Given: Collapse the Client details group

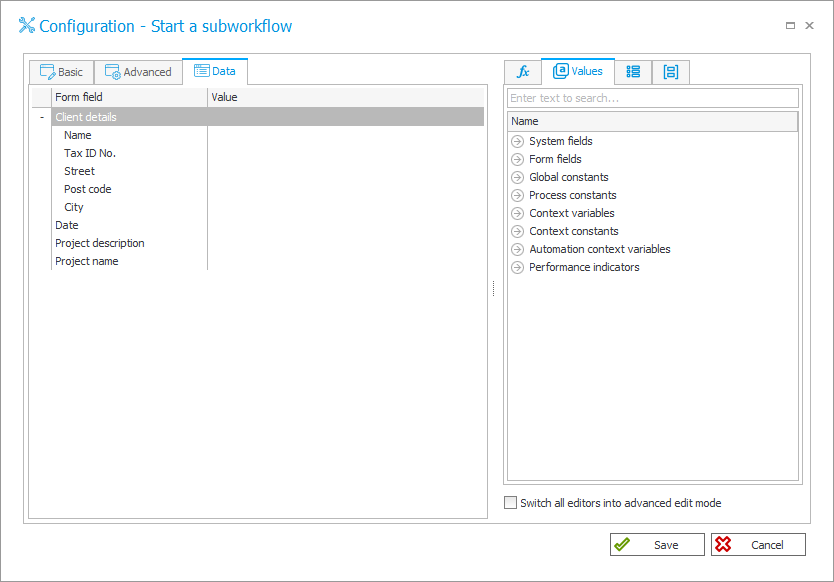Looking at the screenshot, I should (42, 117).
